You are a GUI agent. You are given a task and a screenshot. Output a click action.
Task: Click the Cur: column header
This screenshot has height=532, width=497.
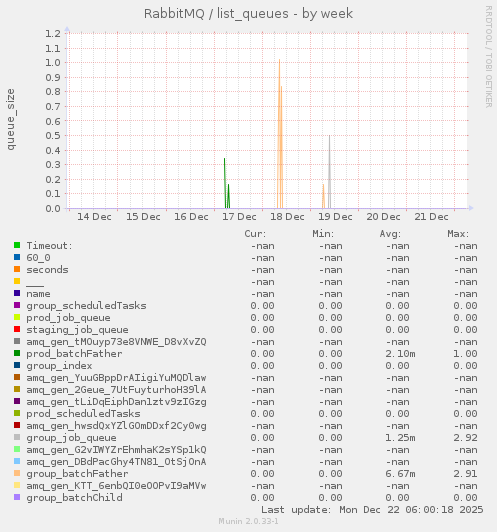point(255,234)
